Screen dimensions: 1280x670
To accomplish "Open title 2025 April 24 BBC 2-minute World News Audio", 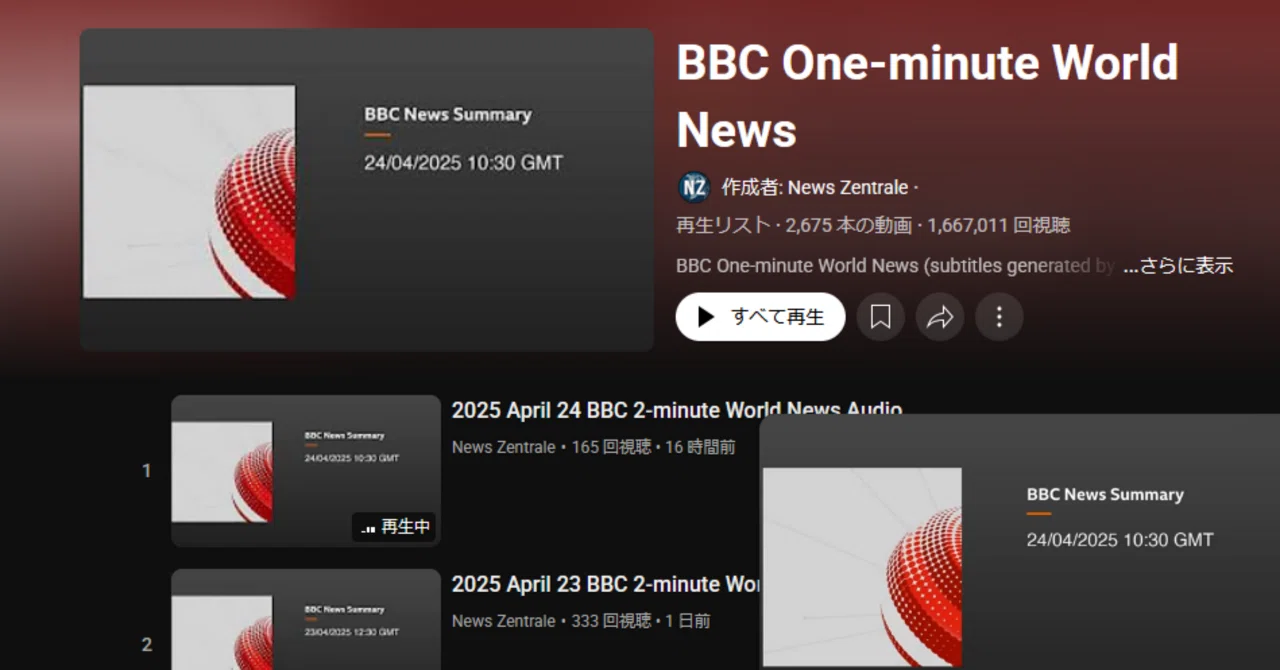I will tap(677, 410).
